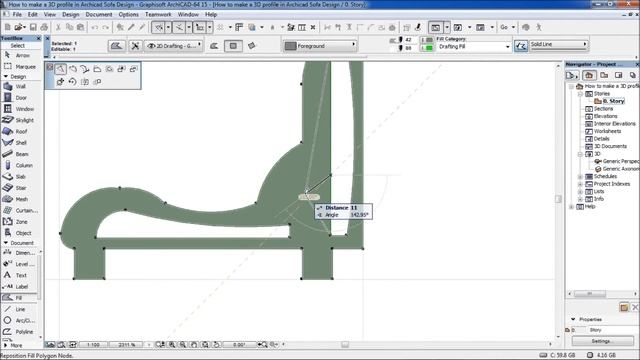
Task: Select the Marquee tool
Action: coord(20,66)
